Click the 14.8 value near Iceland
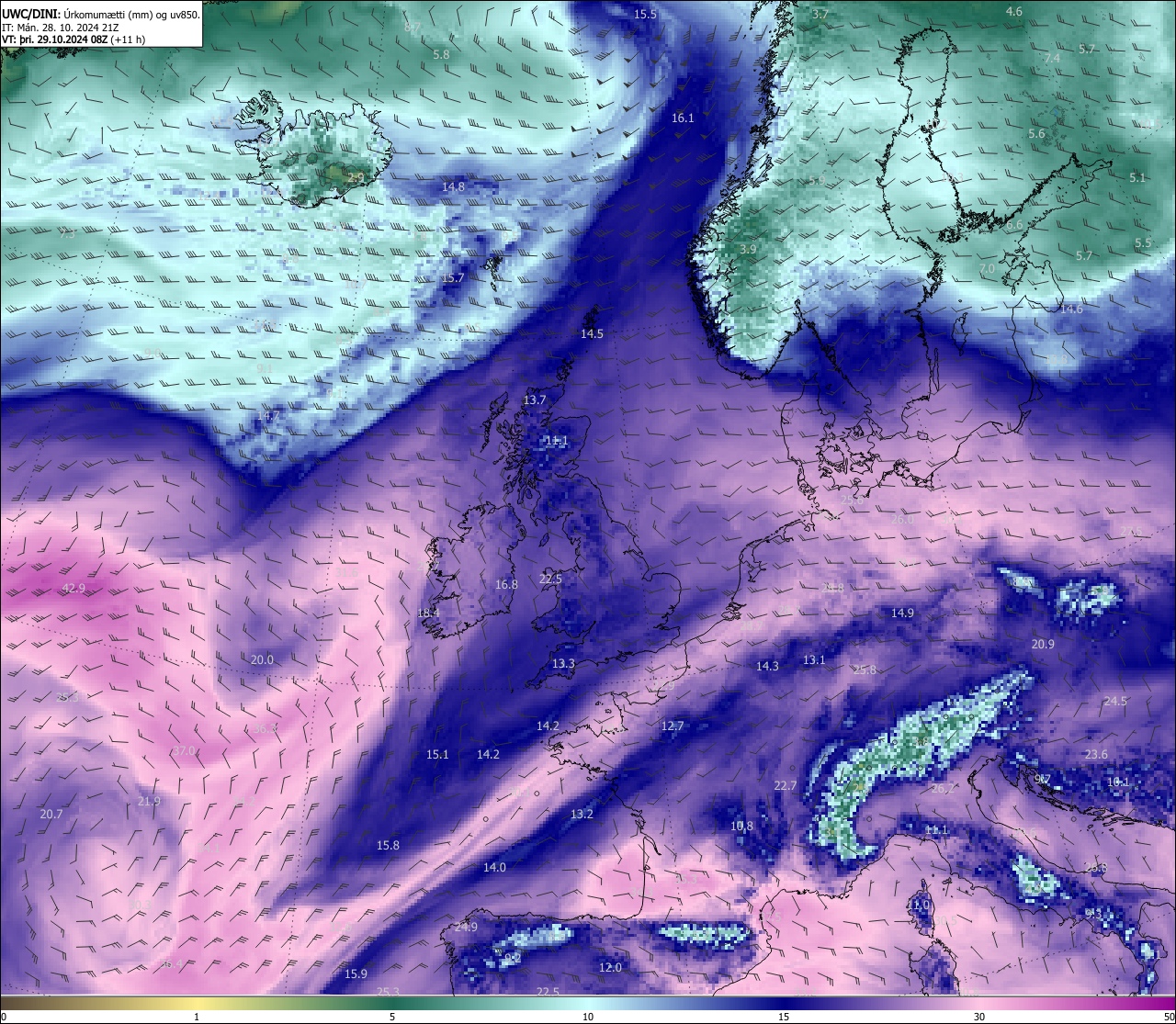 453,187
